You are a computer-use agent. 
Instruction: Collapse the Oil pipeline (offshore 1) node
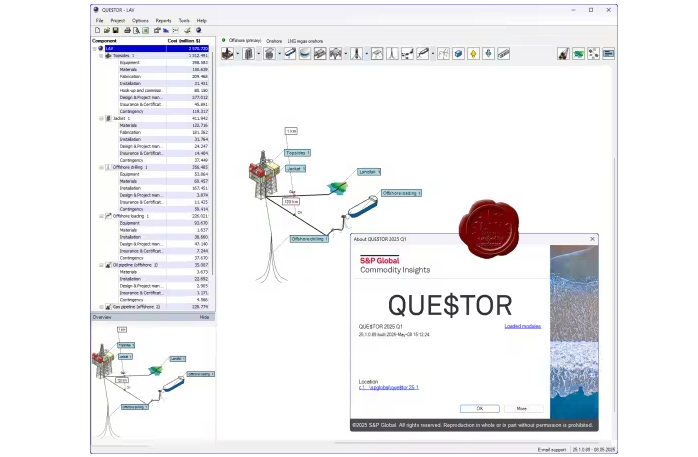coord(101,265)
